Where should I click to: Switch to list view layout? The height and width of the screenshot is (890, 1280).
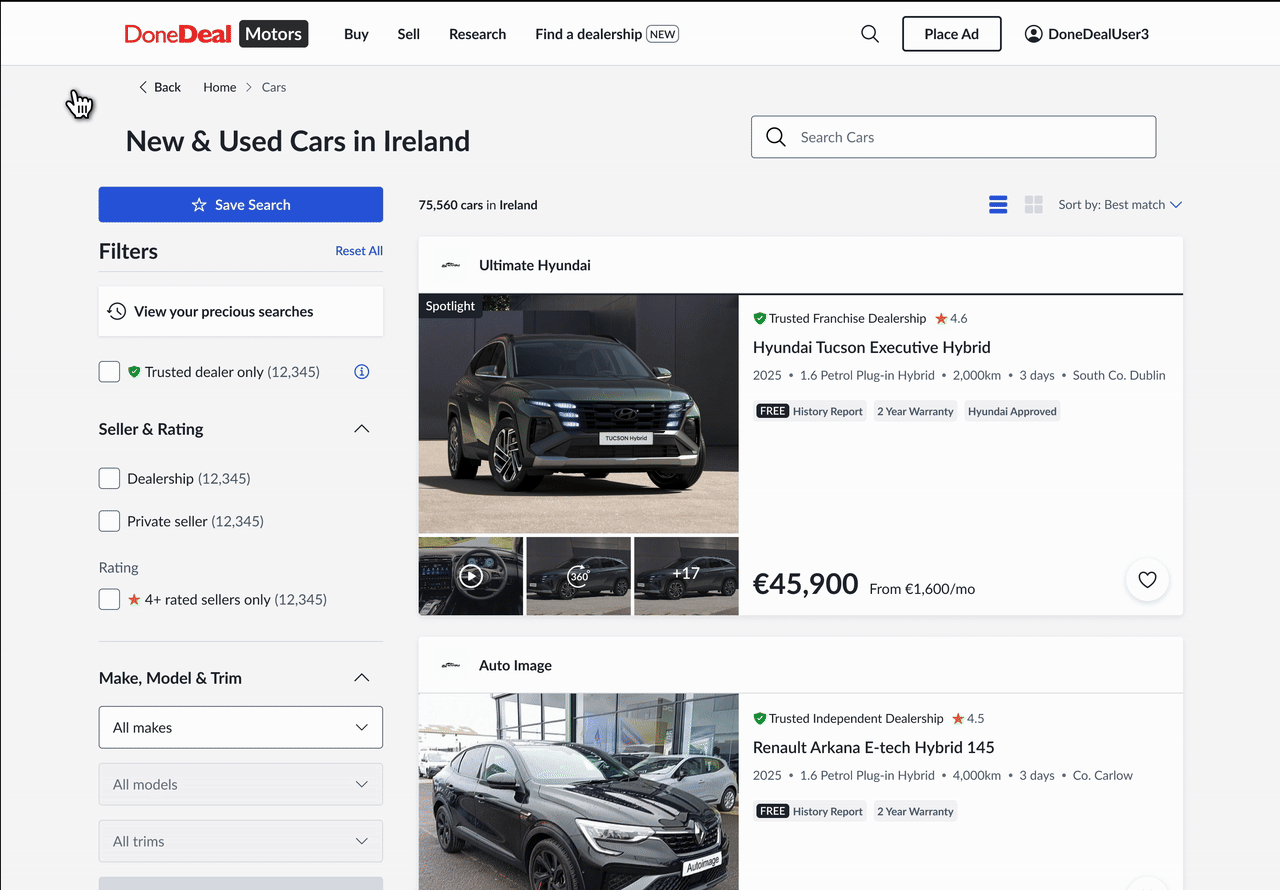pos(998,205)
